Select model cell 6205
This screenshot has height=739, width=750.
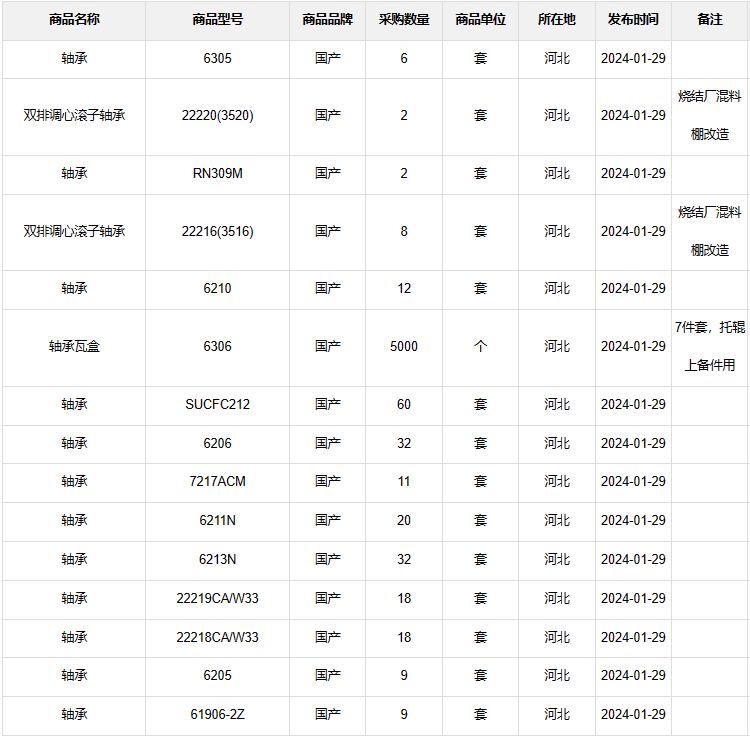click(218, 676)
